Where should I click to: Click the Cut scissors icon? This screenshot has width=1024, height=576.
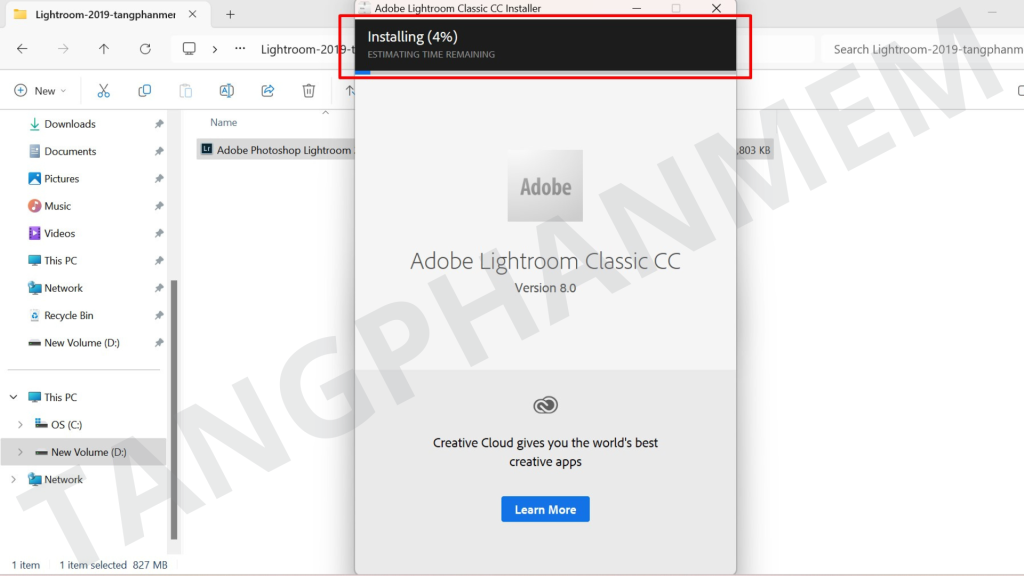click(103, 91)
